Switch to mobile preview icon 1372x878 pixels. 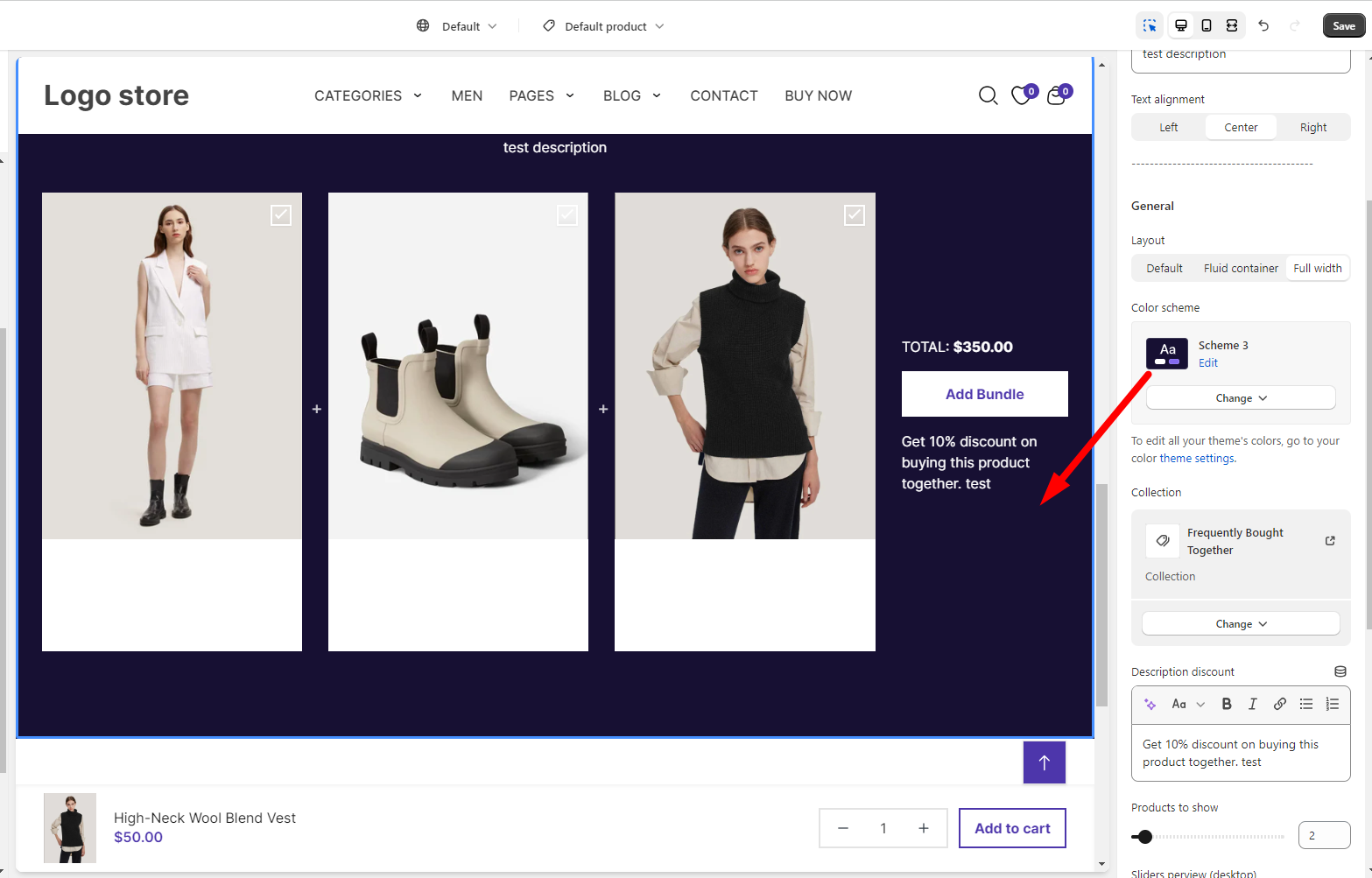[x=1207, y=25]
